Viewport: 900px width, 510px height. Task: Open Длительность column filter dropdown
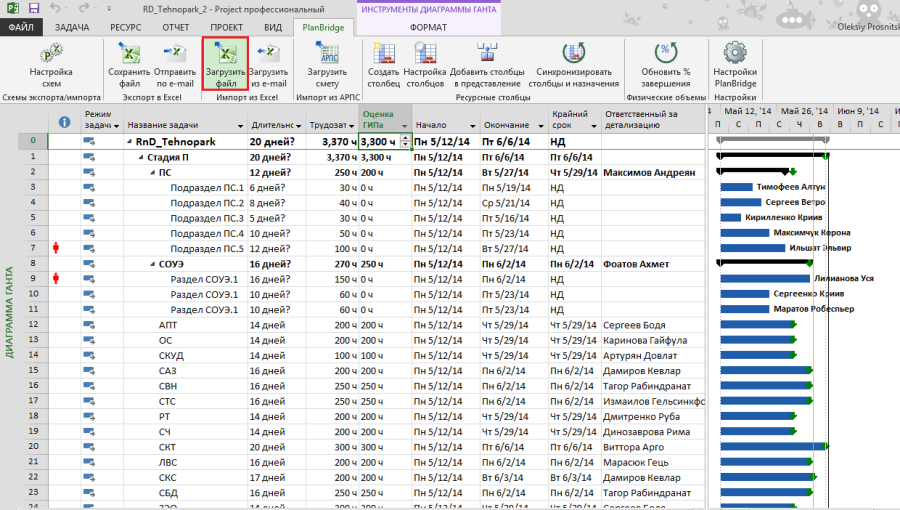[298, 126]
